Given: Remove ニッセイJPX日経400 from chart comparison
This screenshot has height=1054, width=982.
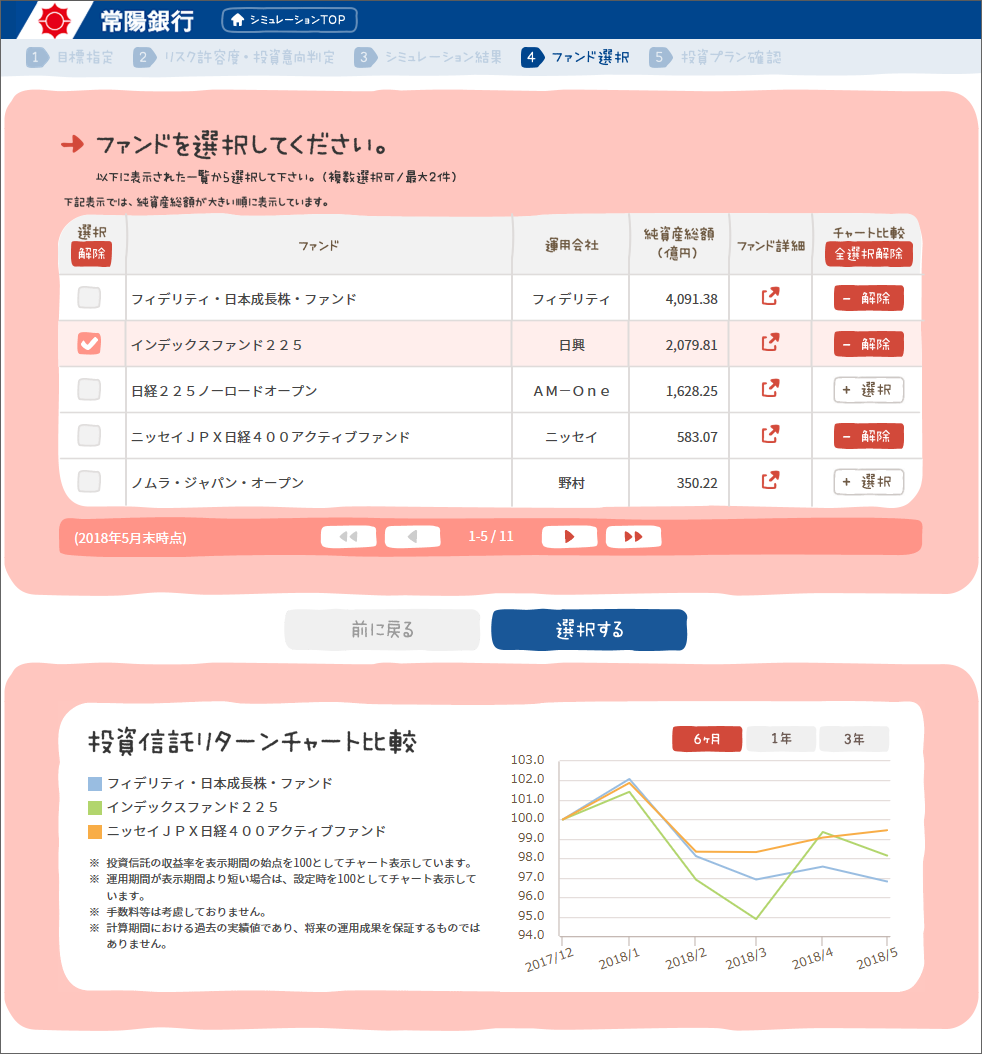Looking at the screenshot, I should click(x=868, y=436).
